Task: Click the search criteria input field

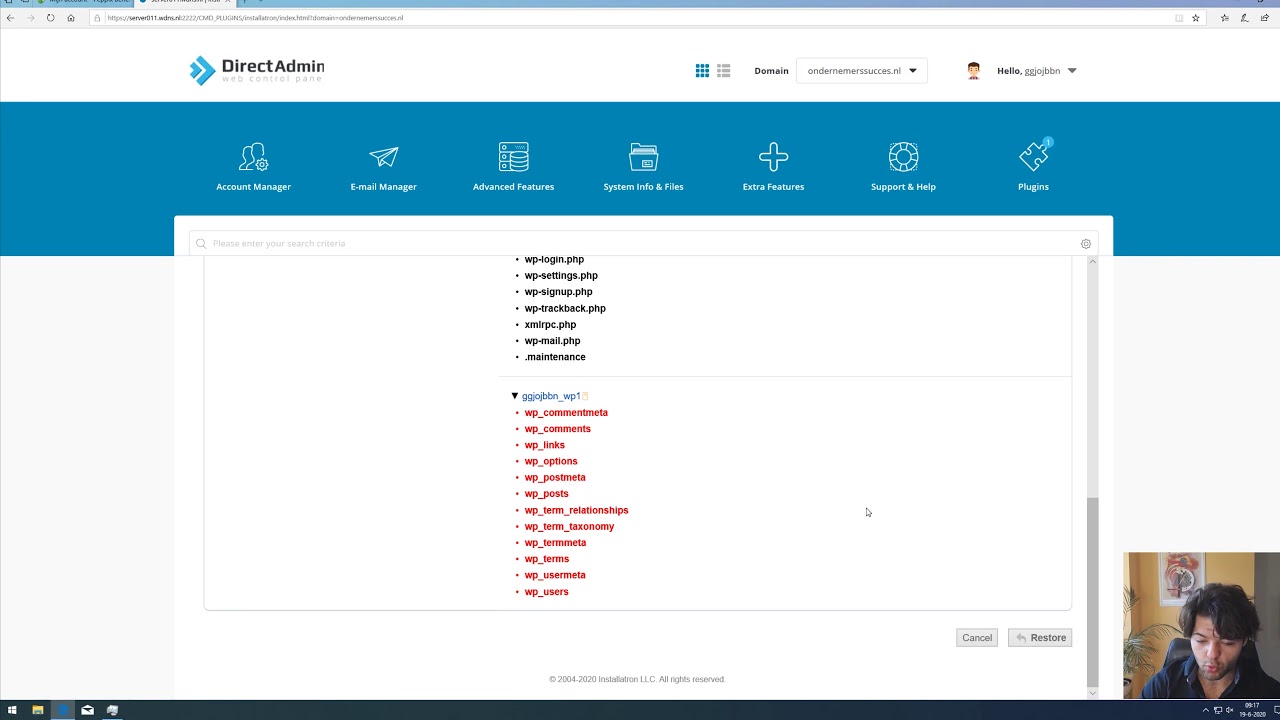Action: pyautogui.click(x=600, y=243)
